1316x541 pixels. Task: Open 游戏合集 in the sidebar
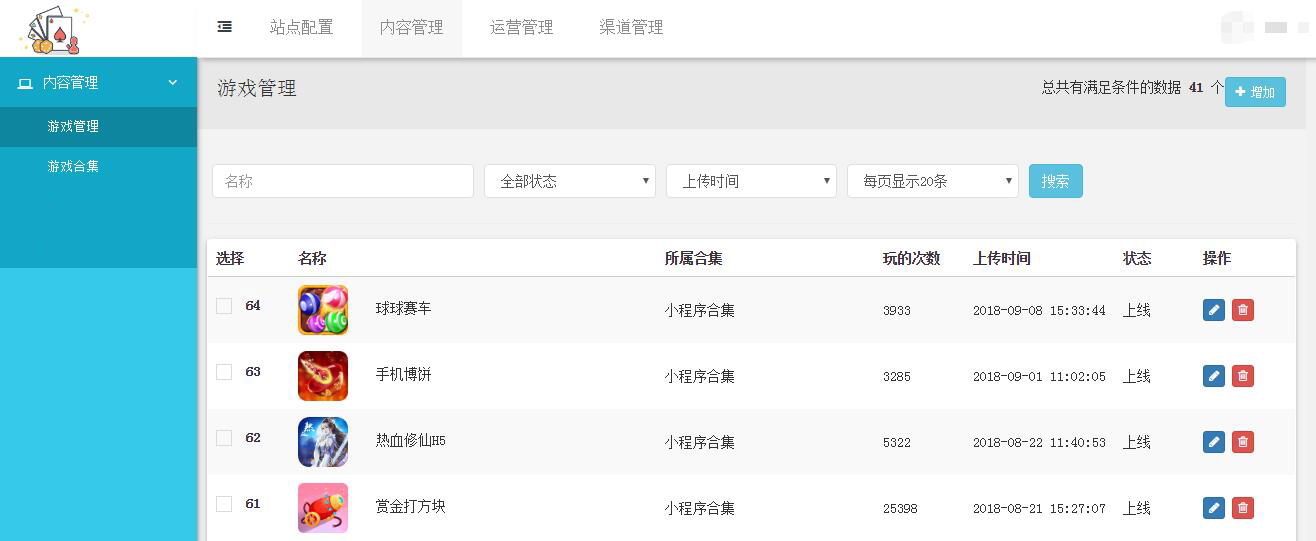(73, 166)
